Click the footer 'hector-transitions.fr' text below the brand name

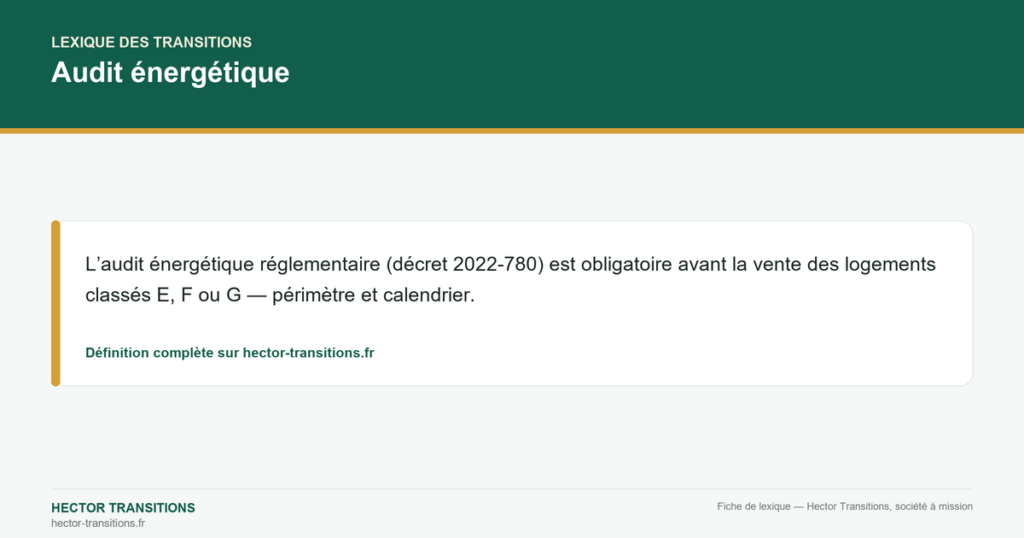[98, 523]
